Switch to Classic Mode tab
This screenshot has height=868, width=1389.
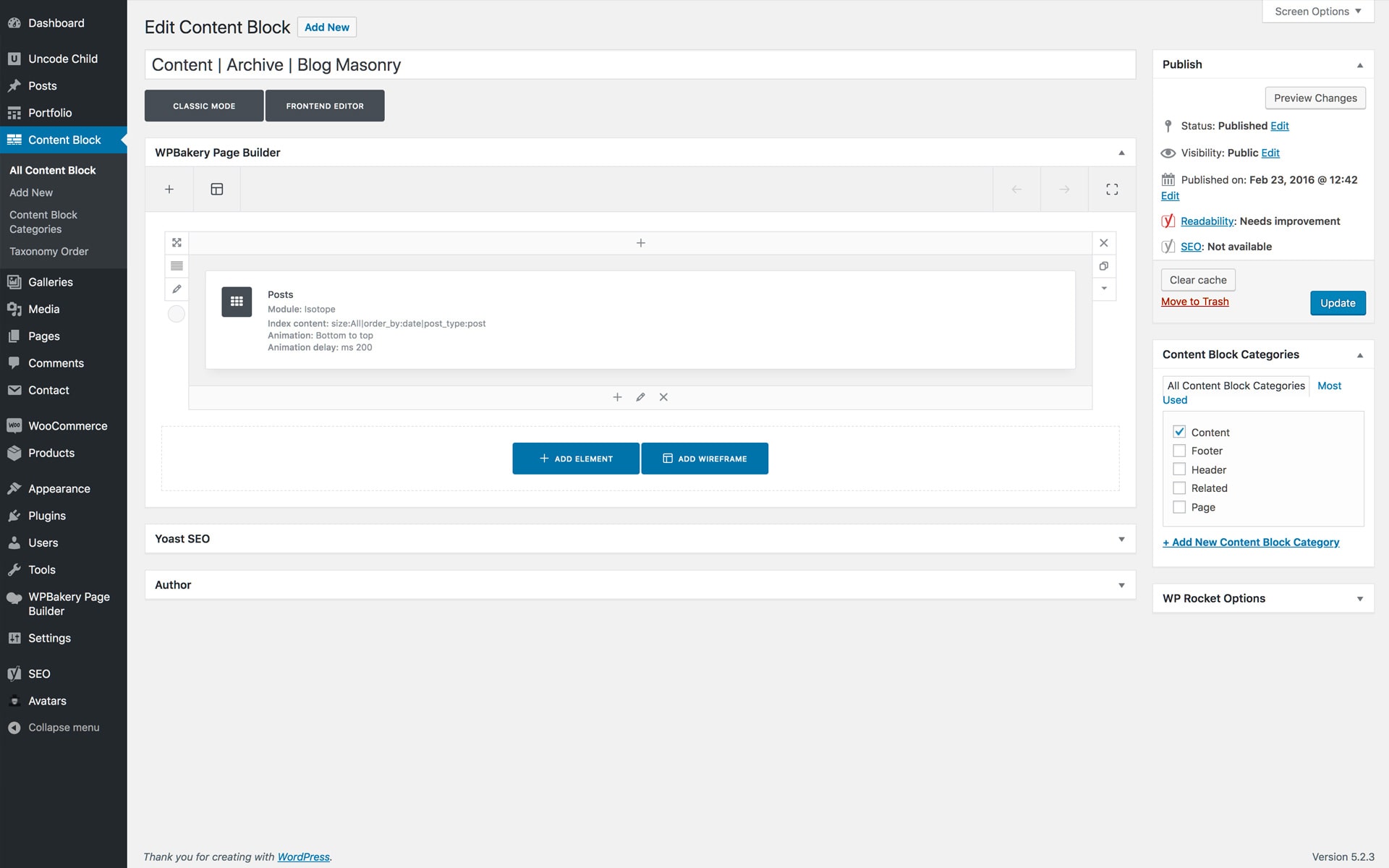click(203, 105)
